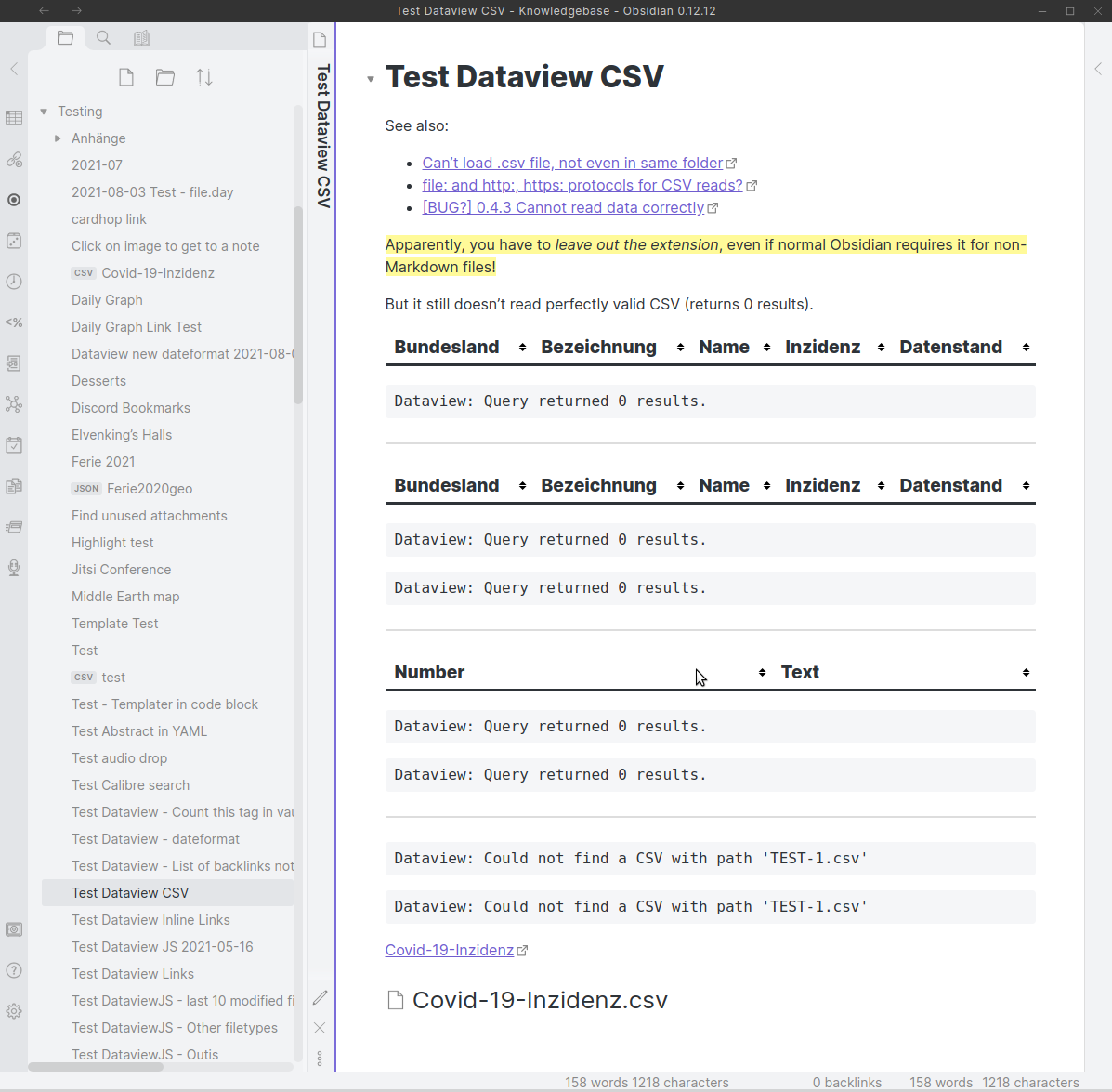Viewport: 1112px width, 1092px height.
Task: Open the Middle Earth map note
Action: click(x=125, y=597)
